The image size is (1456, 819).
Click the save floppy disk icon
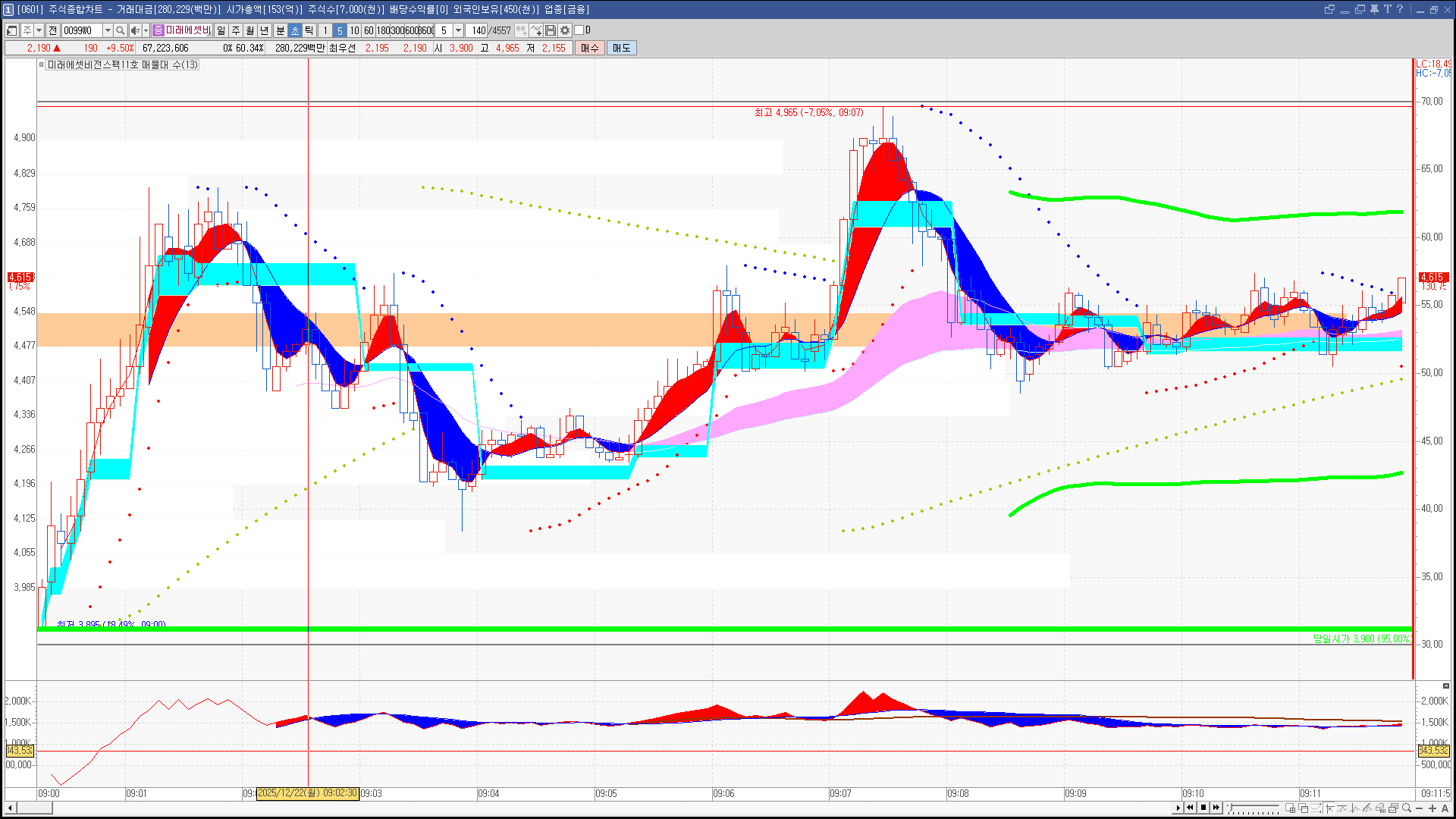coord(551,30)
